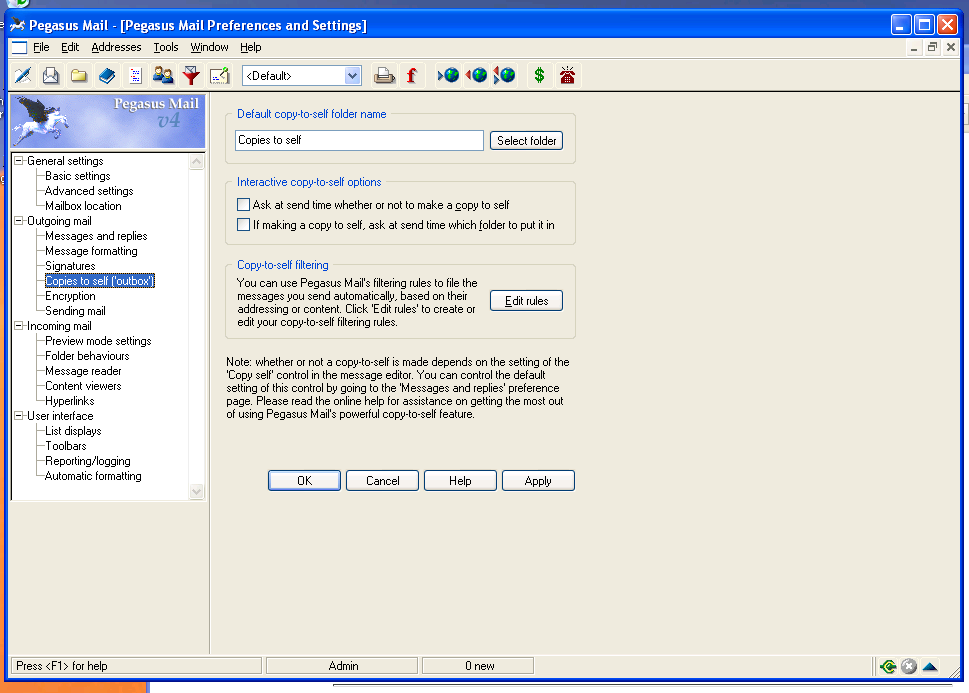This screenshot has height=693, width=969.
Task: Click the Pegasus Mail v4 banner image
Action: 108,121
